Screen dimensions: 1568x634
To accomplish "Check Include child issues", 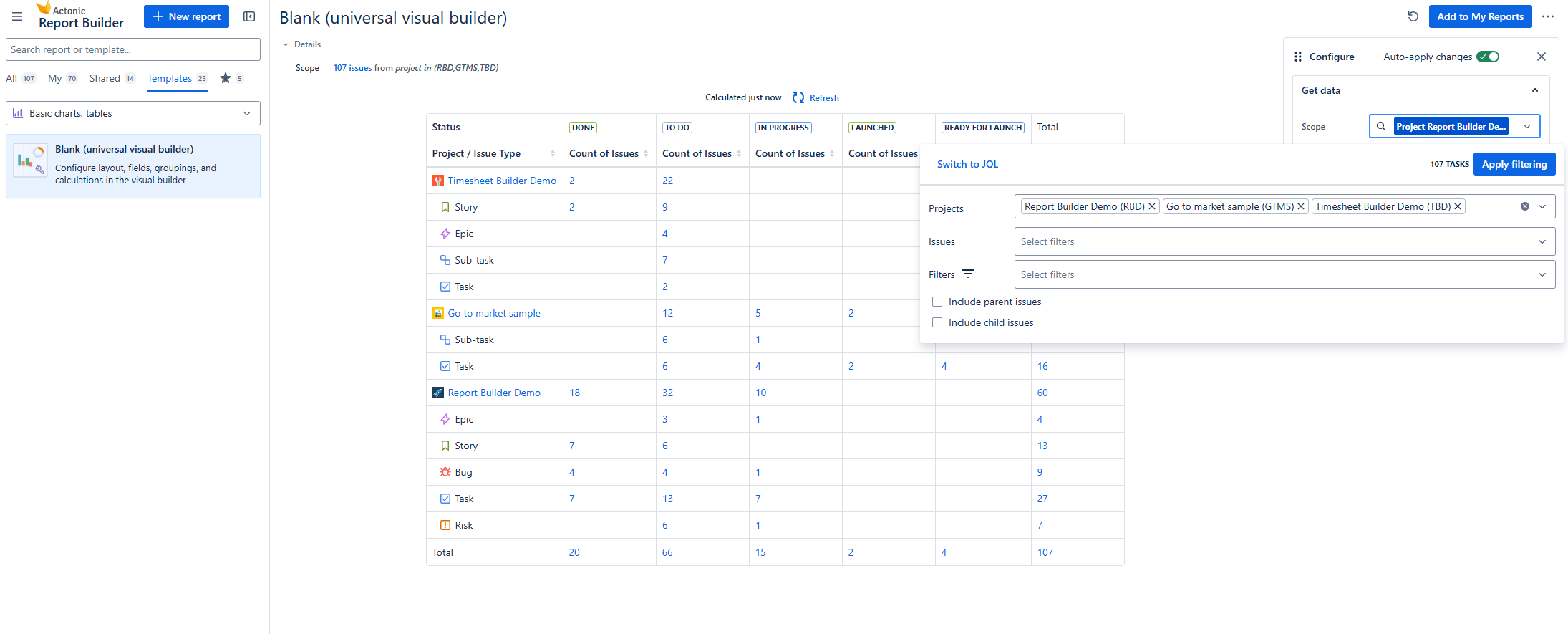I will pyautogui.click(x=937, y=322).
